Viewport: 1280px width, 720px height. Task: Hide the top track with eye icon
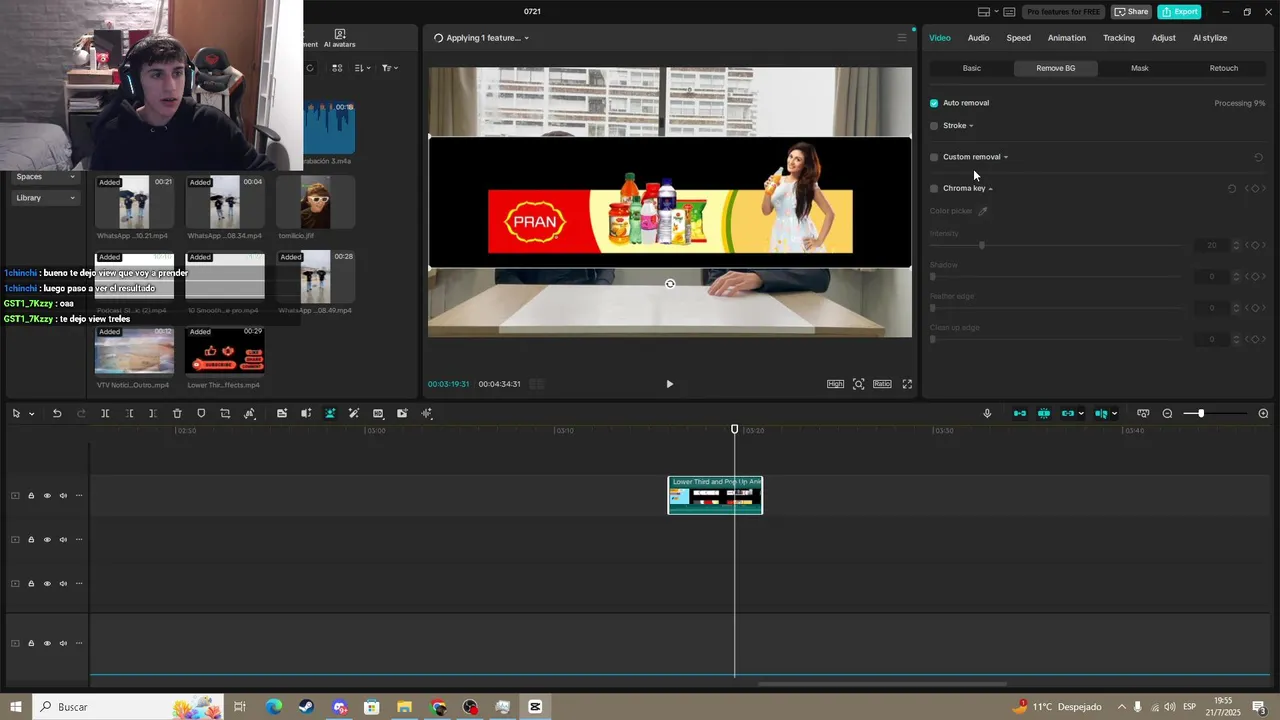tap(47, 495)
